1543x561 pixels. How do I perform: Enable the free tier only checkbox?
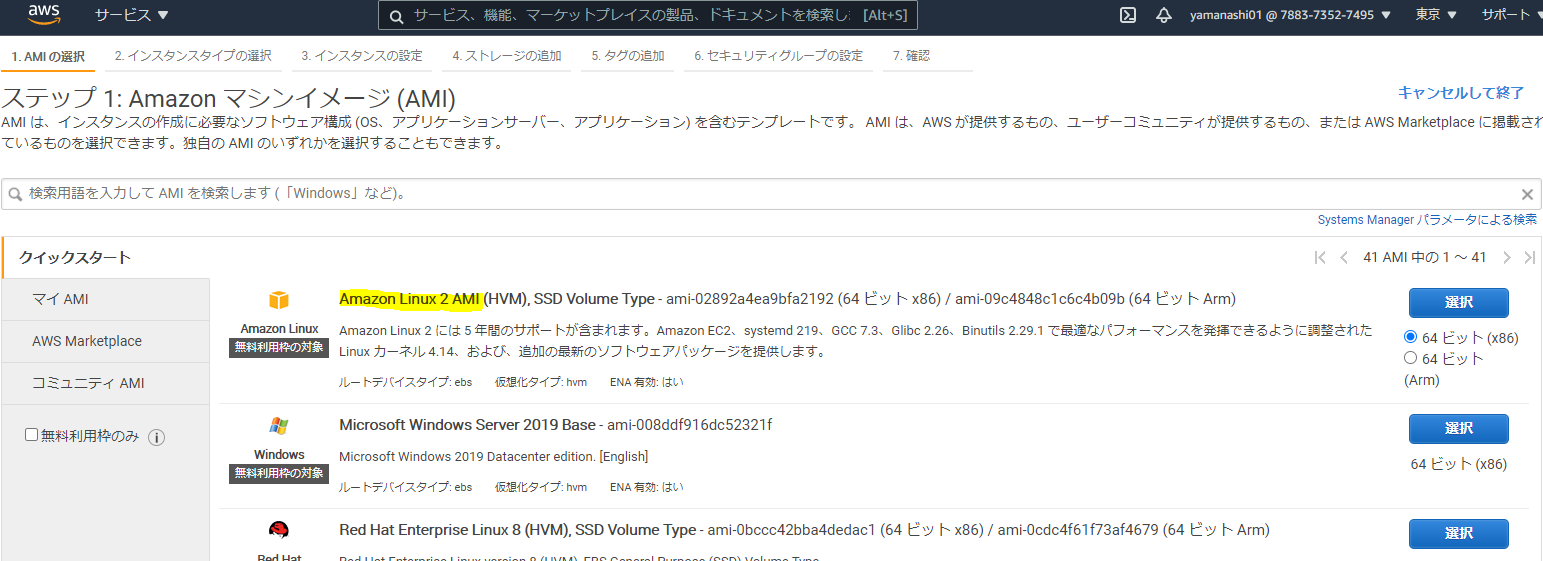[31, 435]
